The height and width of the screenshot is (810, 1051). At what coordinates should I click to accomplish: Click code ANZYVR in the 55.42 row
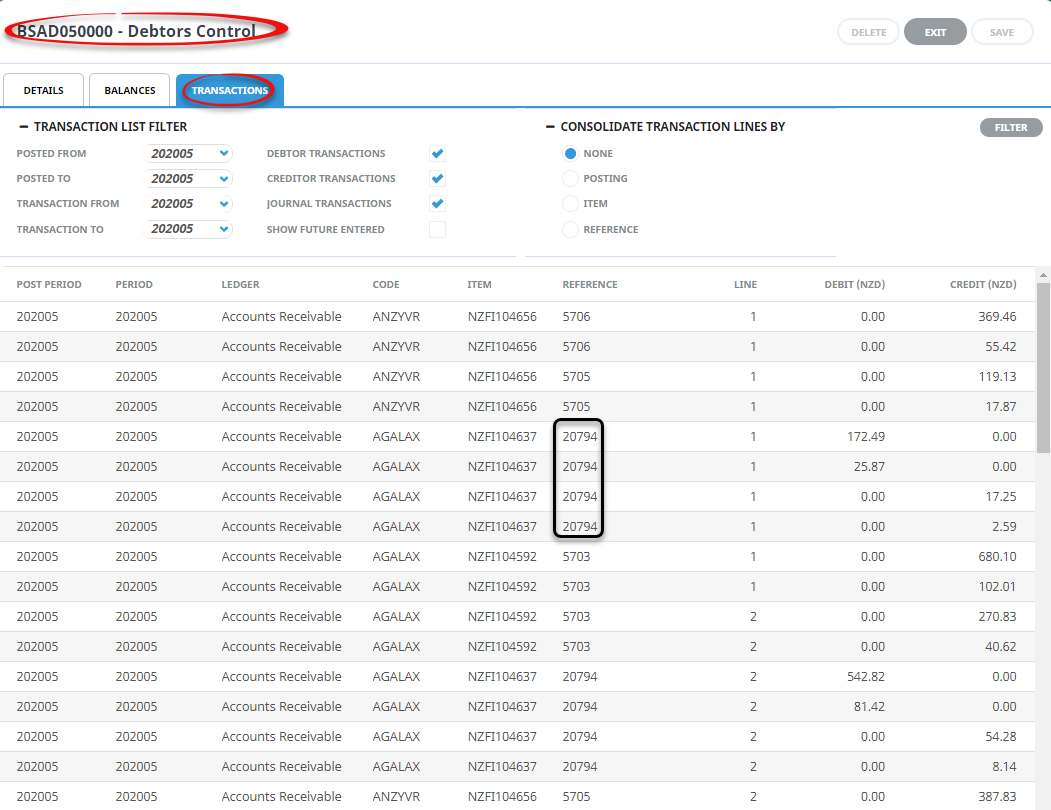click(396, 347)
